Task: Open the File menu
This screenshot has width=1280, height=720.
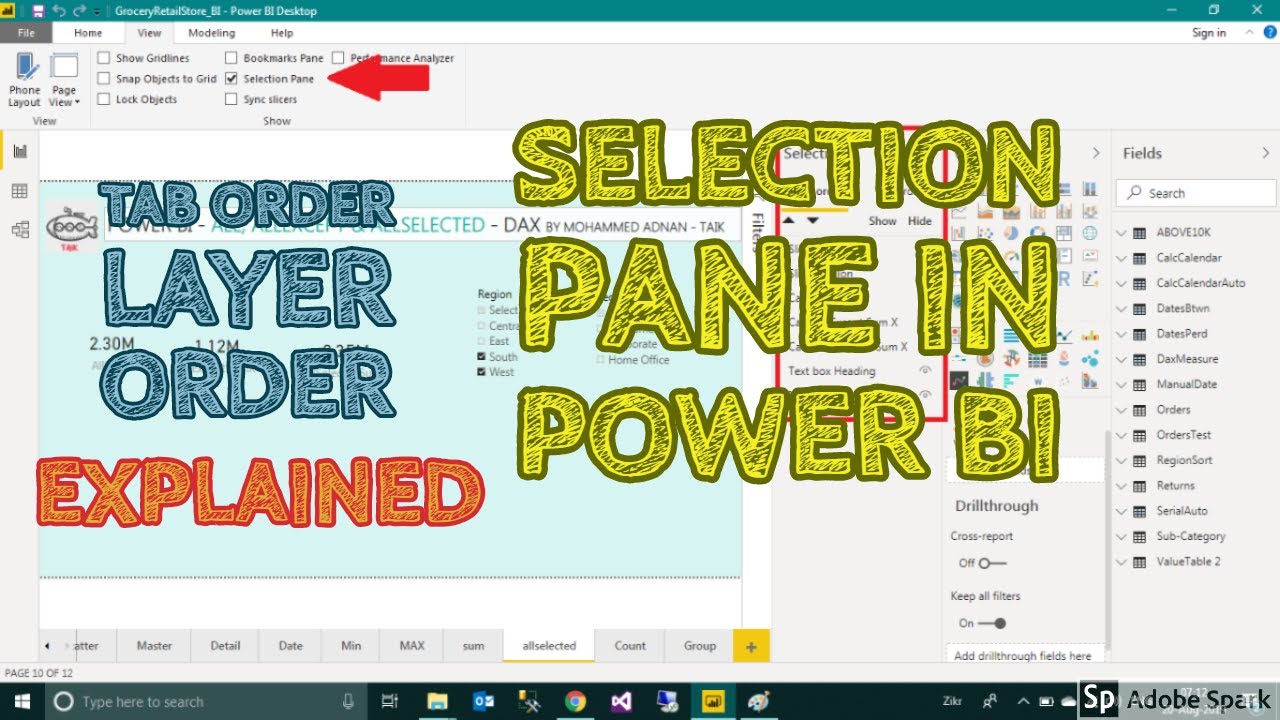Action: point(26,33)
